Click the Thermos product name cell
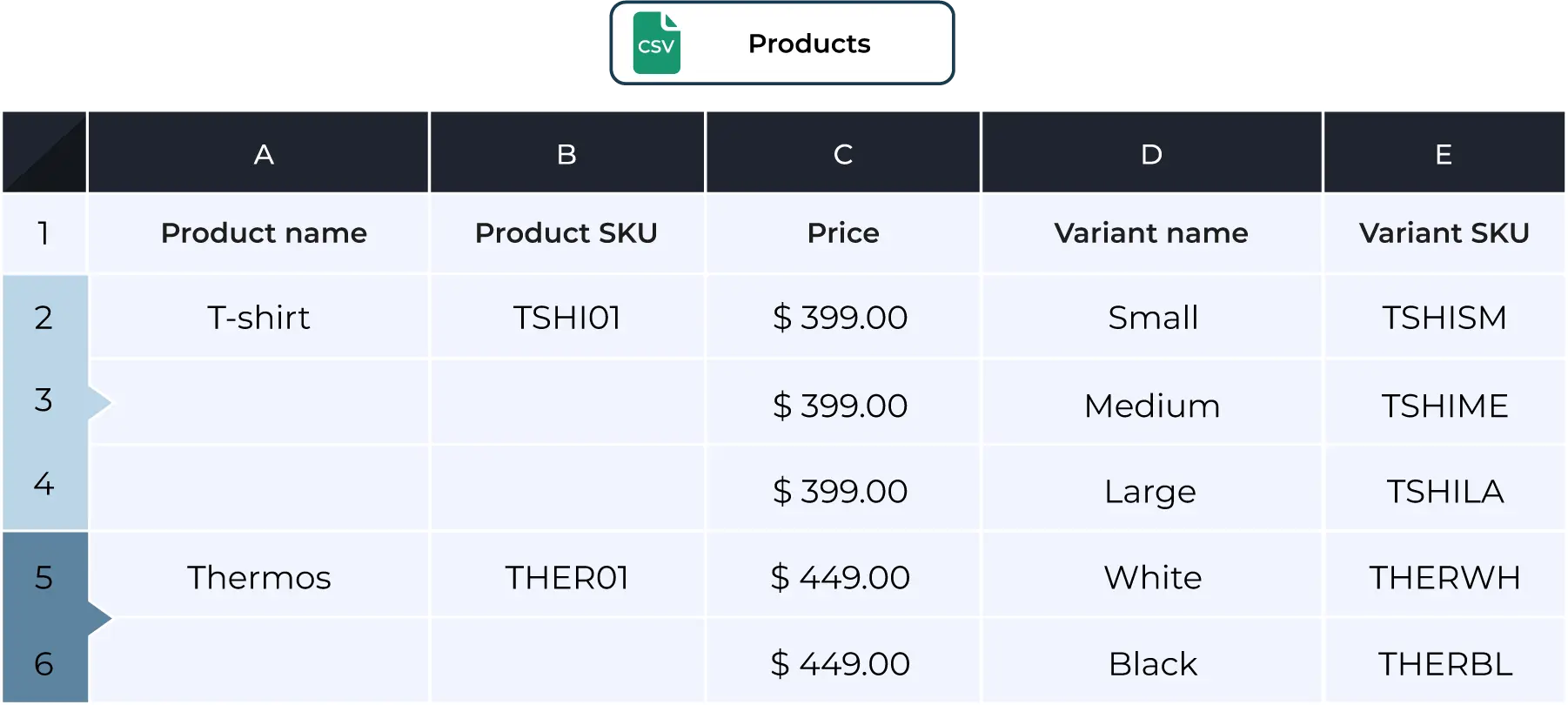This screenshot has width=1568, height=705. pyautogui.click(x=258, y=577)
